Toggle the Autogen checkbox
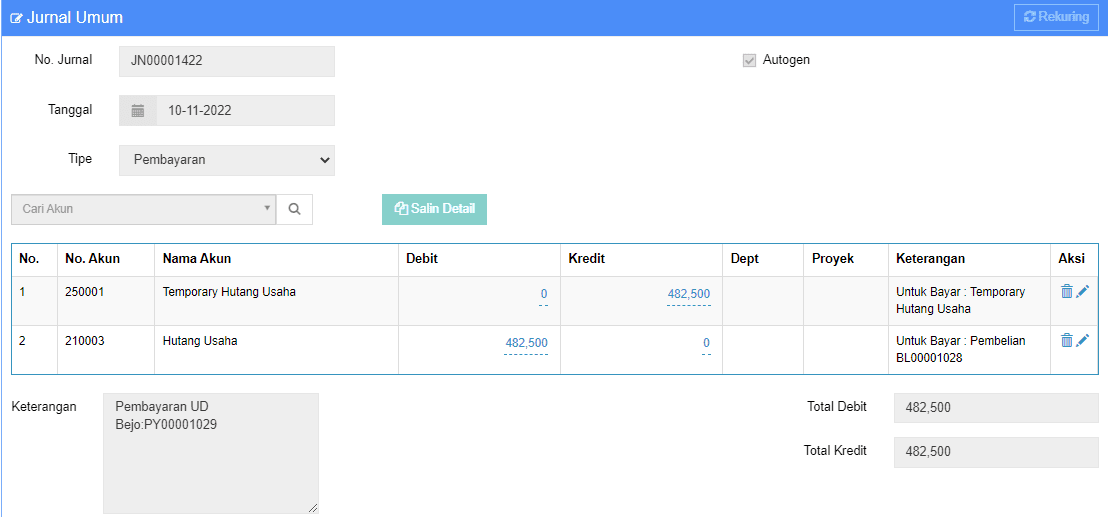 tap(750, 60)
